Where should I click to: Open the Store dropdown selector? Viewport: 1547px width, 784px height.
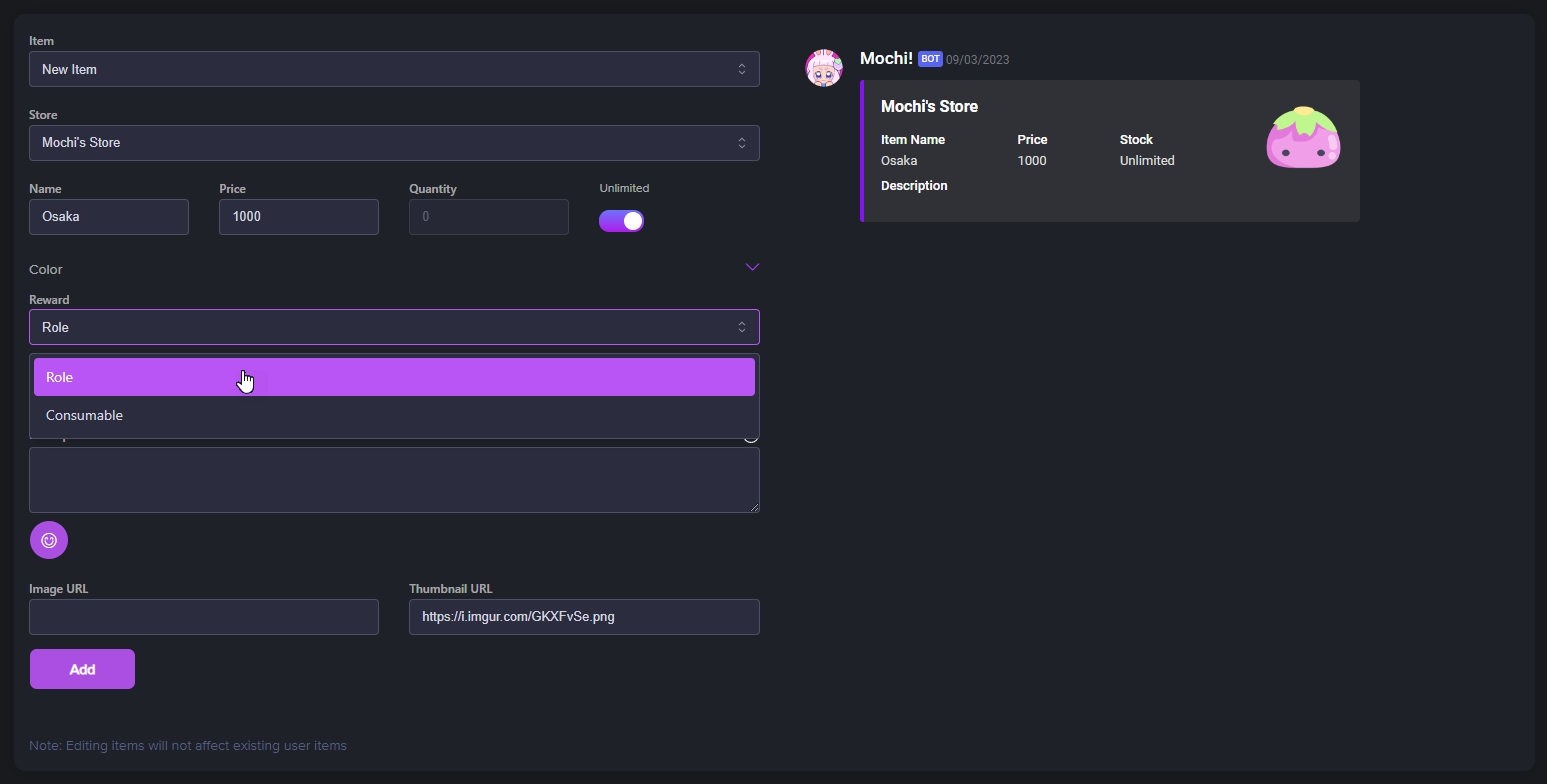[x=393, y=143]
